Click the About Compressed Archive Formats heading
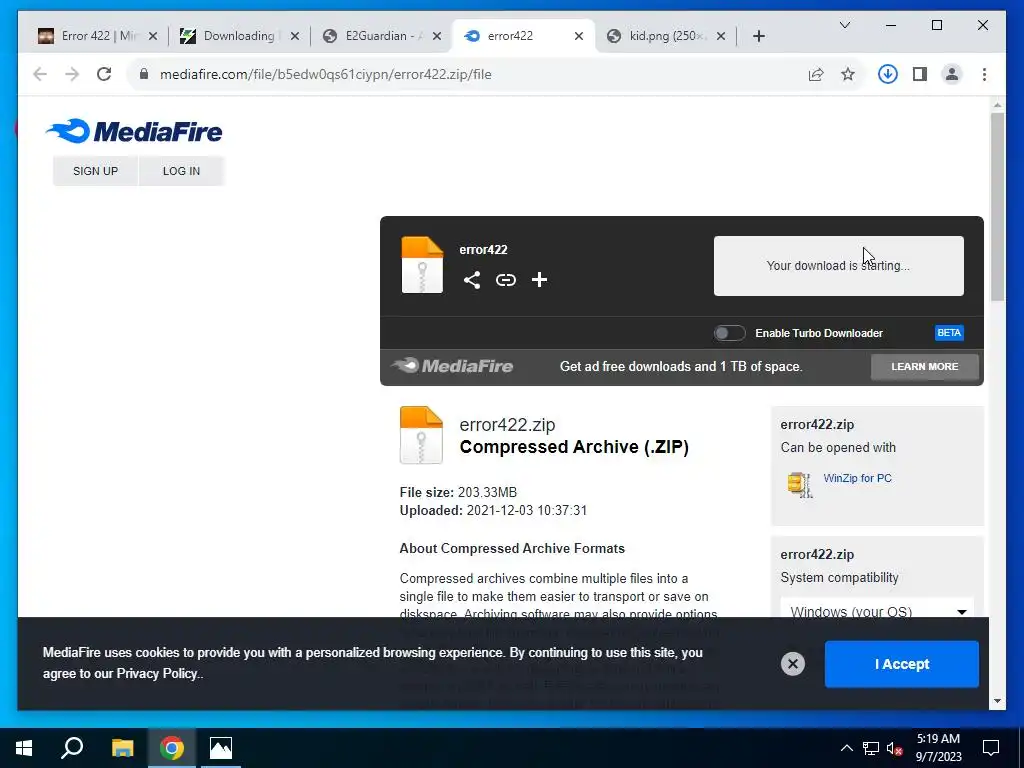 coord(512,549)
